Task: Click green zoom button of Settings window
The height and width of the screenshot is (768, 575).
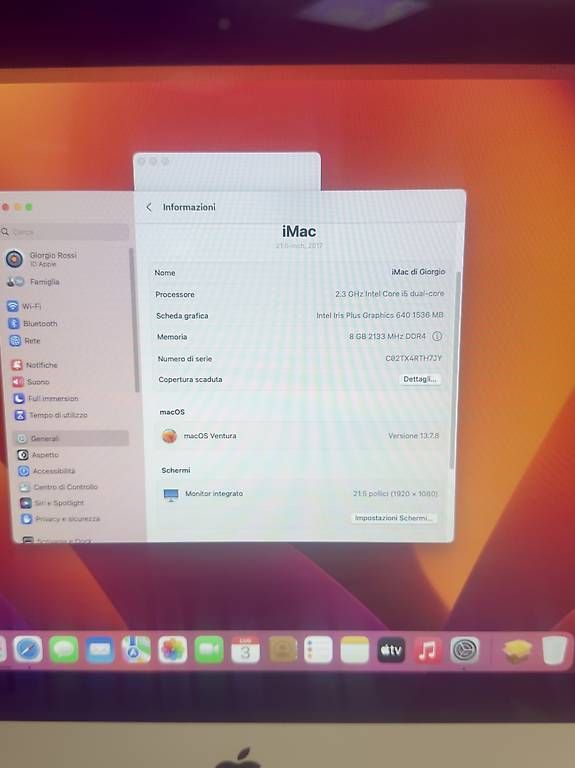Action: click(x=29, y=207)
